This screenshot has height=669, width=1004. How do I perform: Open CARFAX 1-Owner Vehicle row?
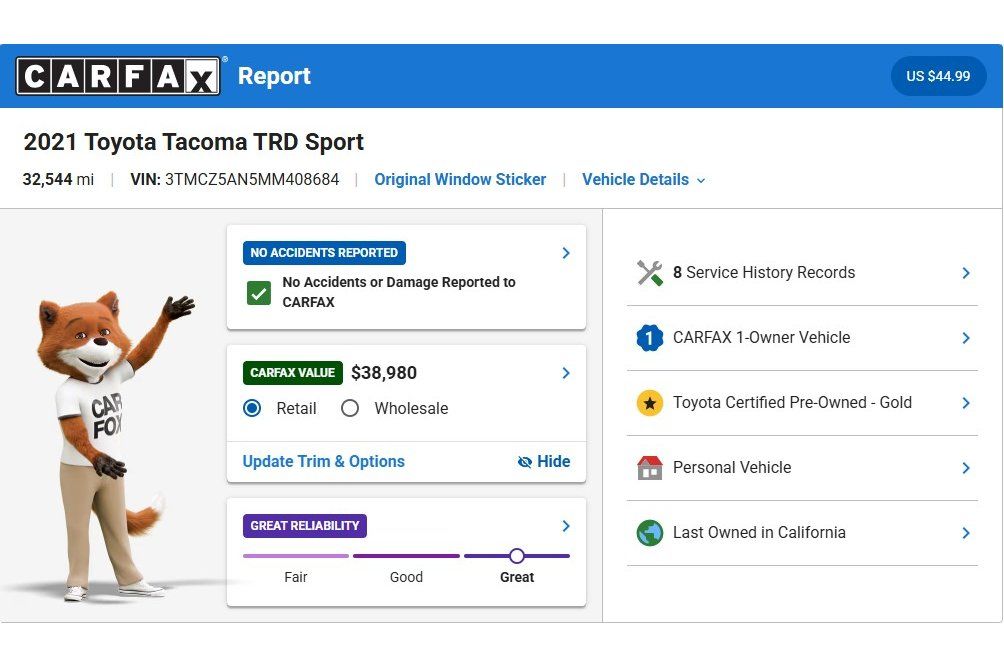tap(802, 338)
